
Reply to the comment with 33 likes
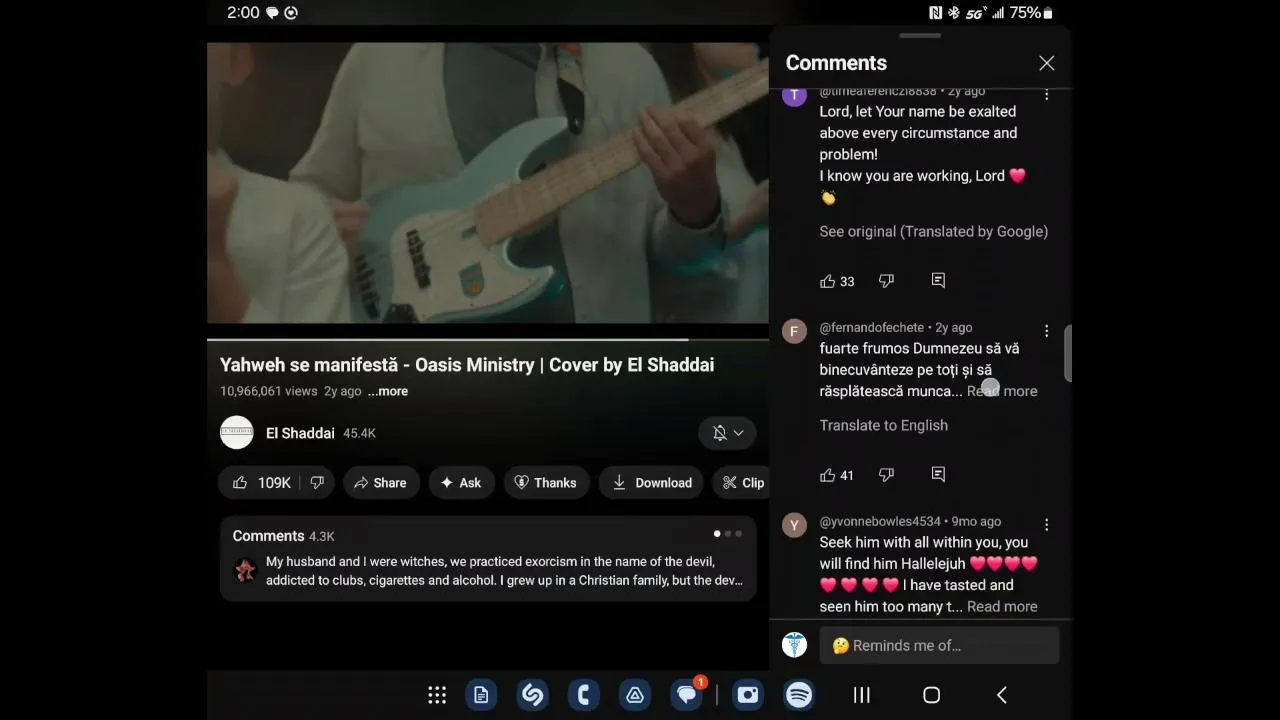pos(938,281)
